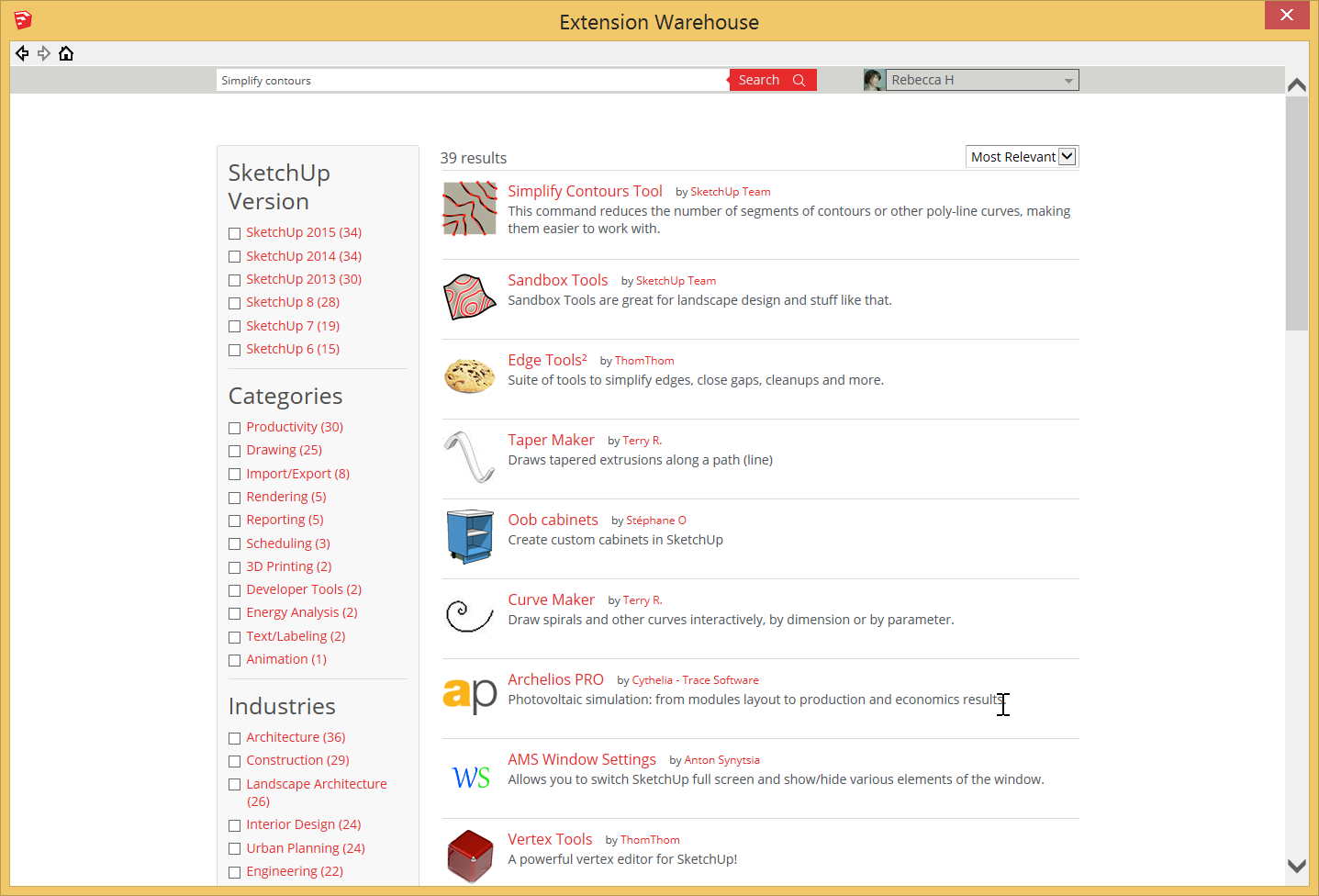This screenshot has height=896, width=1319.
Task: Open Oob cabinets blue cabinet icon
Action: click(470, 536)
